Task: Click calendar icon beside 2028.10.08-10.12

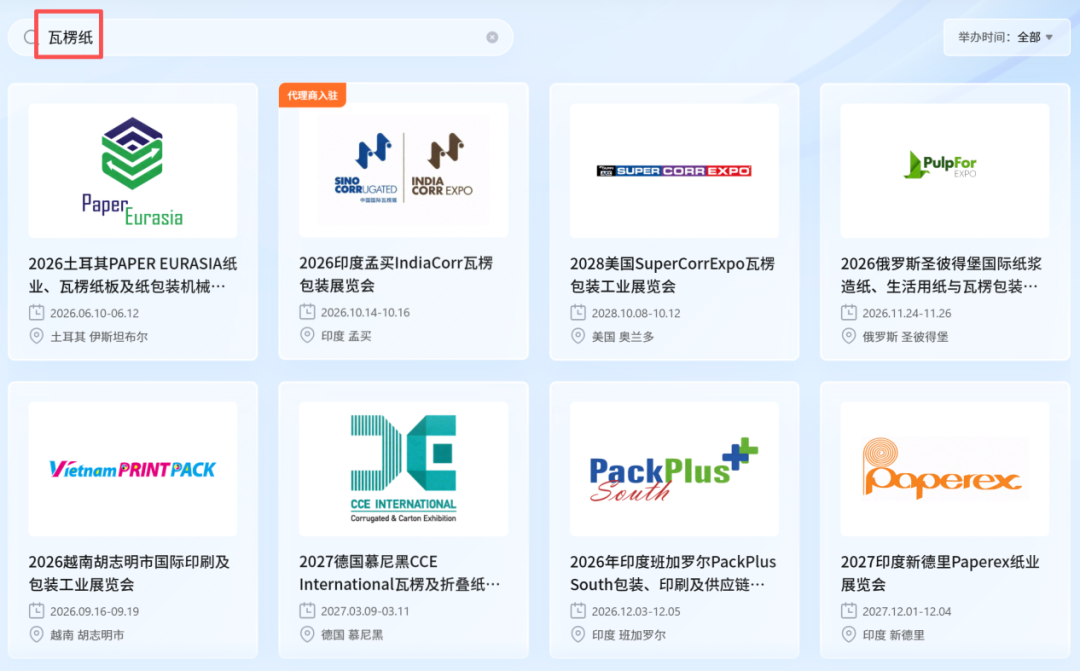Action: pos(578,313)
